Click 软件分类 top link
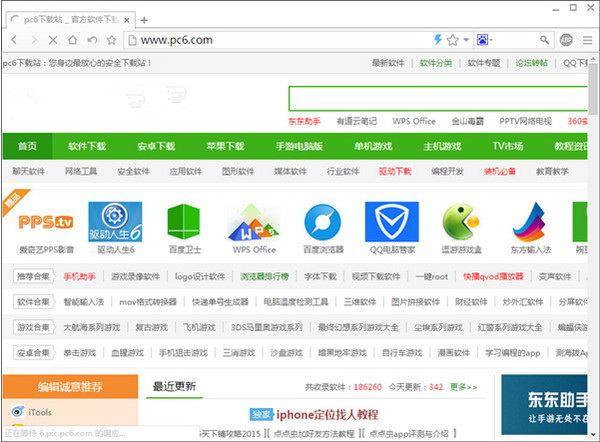Screen dimensions: 600x442 coord(436,63)
